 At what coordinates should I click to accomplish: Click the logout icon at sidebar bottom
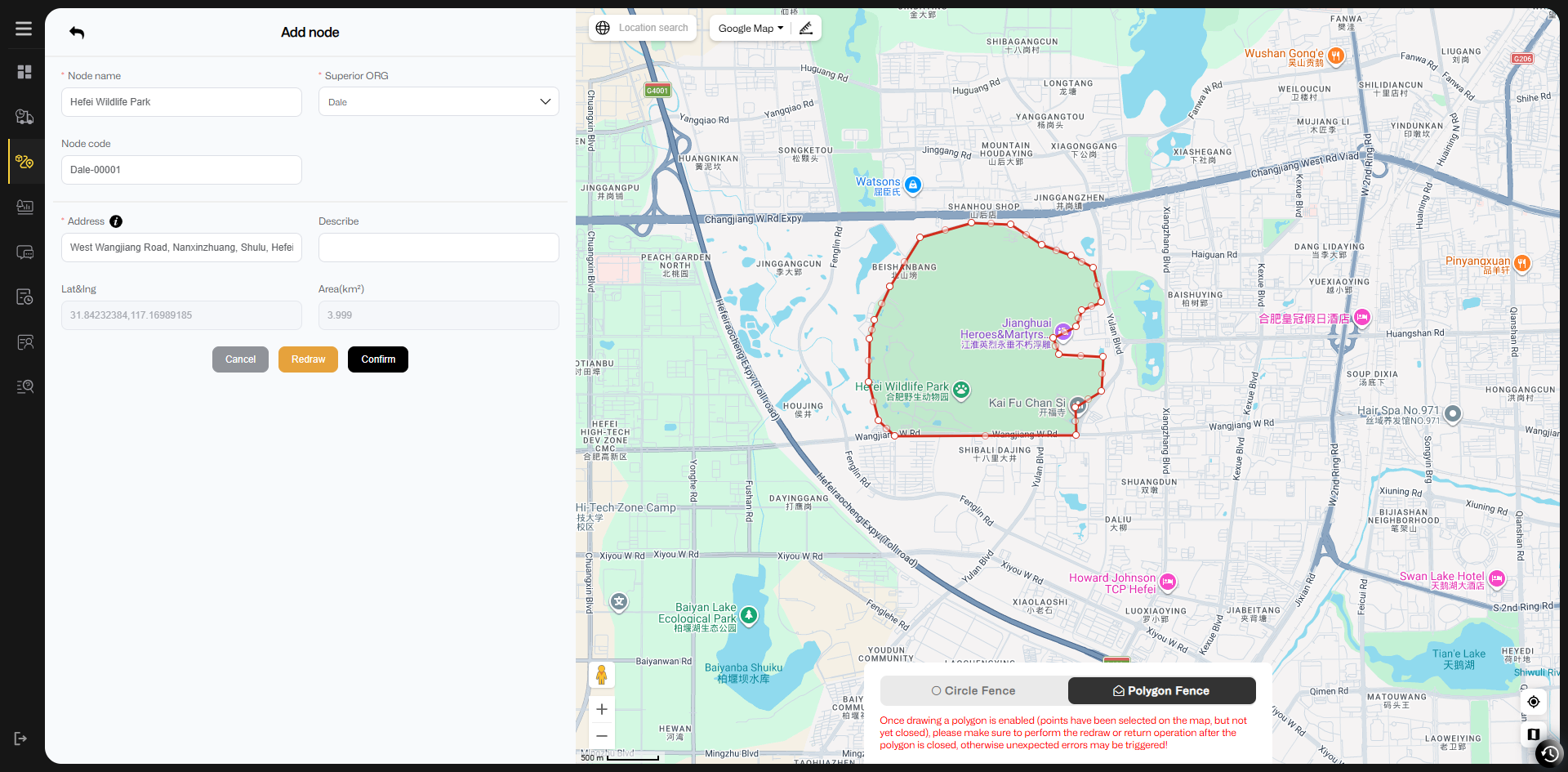21,739
